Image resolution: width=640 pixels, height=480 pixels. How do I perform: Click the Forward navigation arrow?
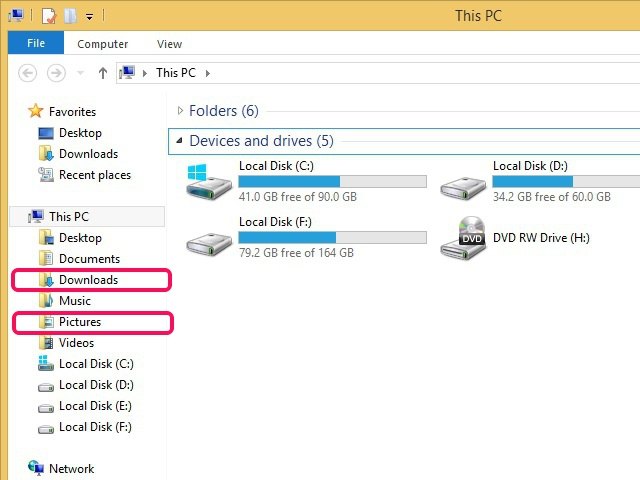pos(56,73)
